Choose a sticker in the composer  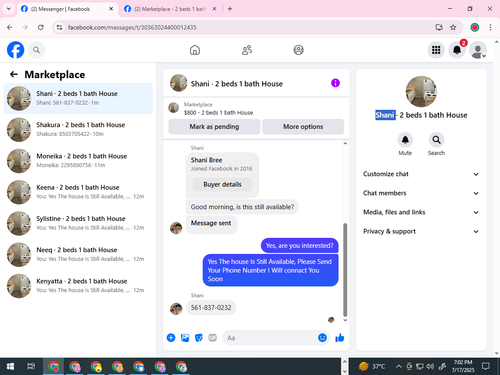click(199, 338)
